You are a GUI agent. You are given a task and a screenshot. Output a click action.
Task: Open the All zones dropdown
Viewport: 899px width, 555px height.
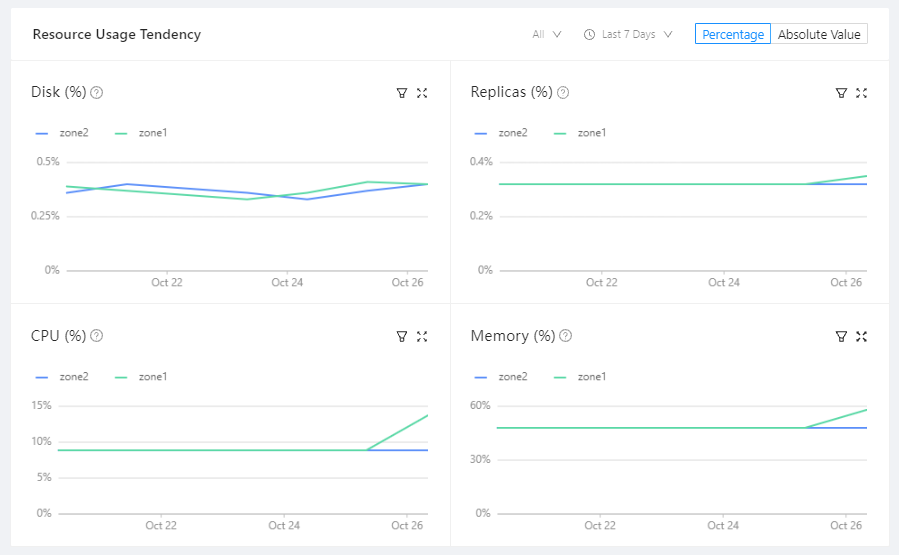coord(547,34)
